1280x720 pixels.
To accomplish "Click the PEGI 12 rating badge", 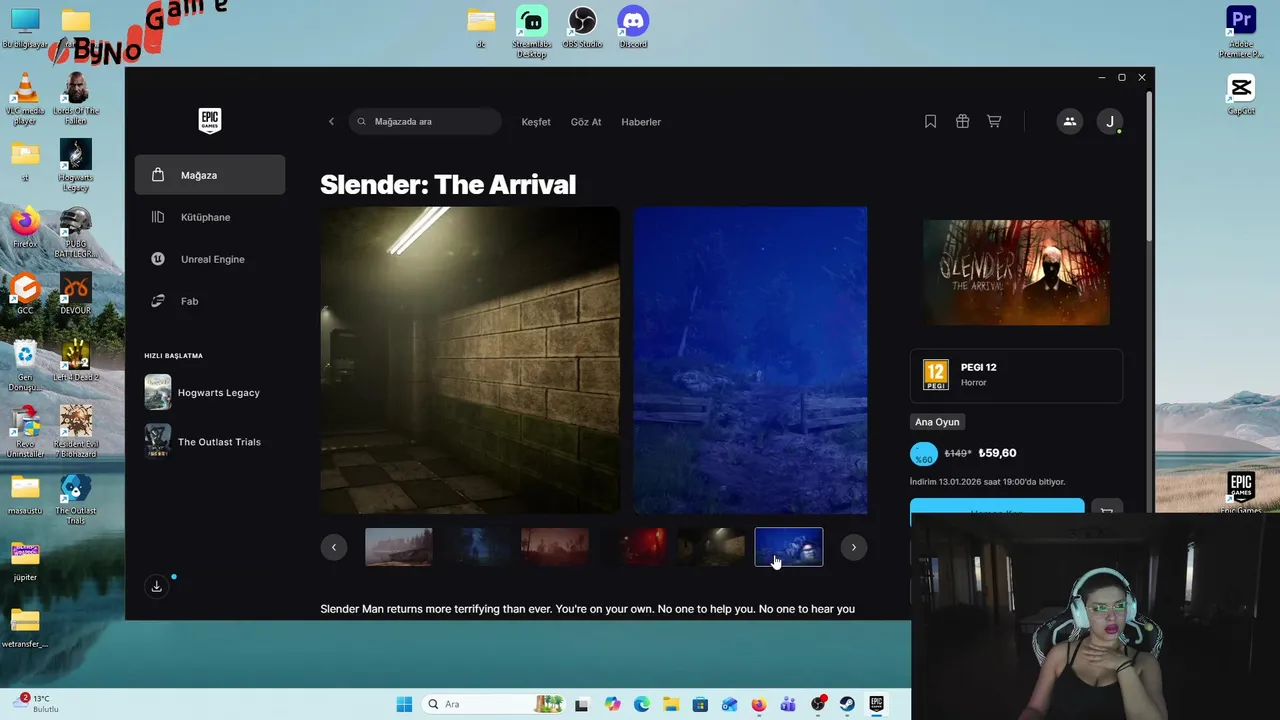I will point(936,374).
